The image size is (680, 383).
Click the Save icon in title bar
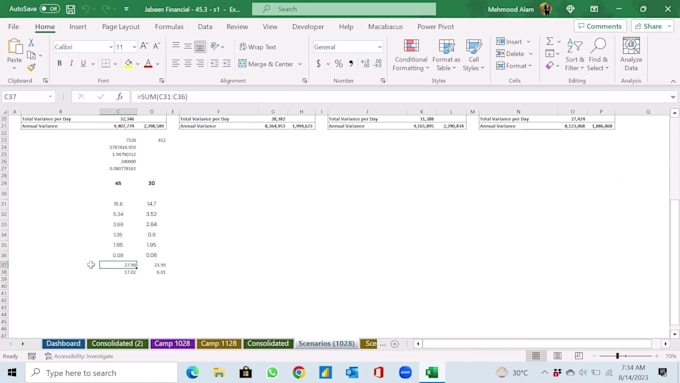pos(71,9)
